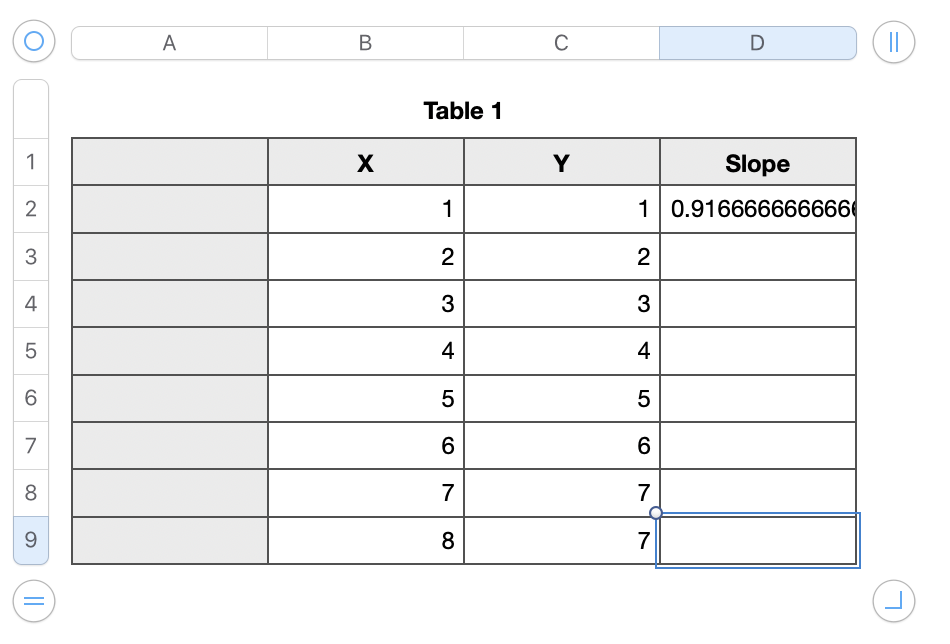
Task: Select the empty Slope cell in row 3
Action: 757,256
